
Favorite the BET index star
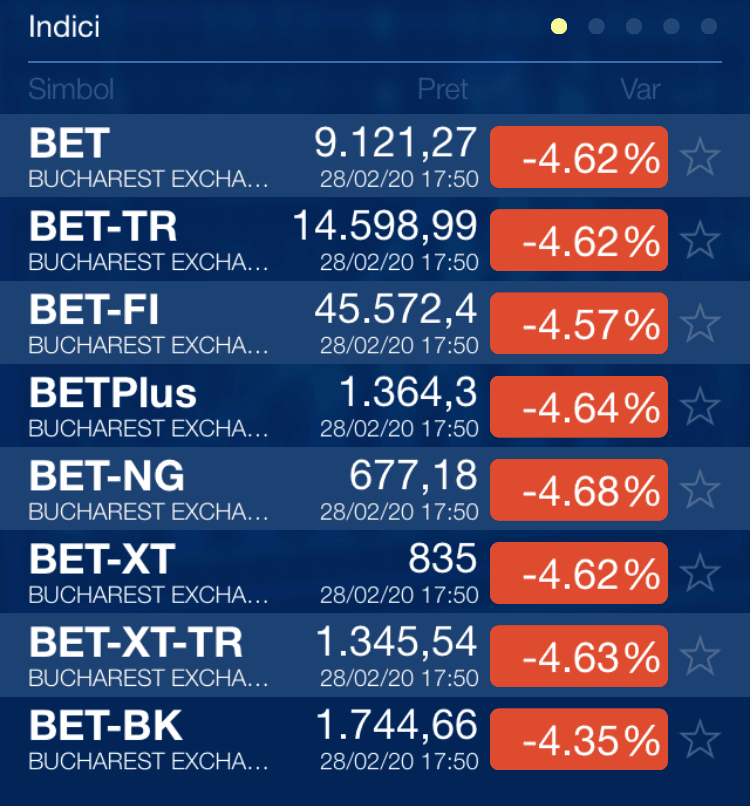coord(700,157)
